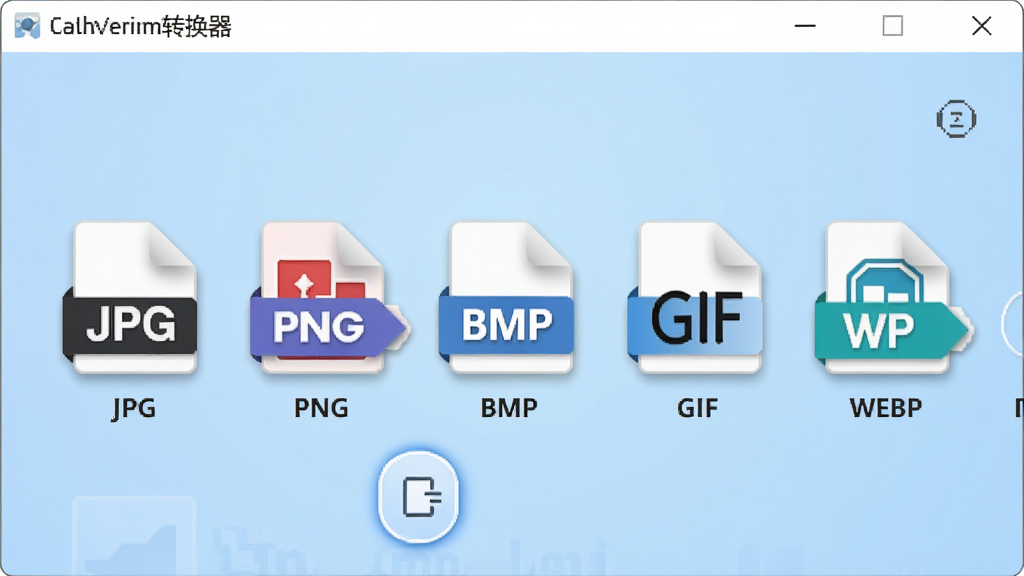
Task: Click the PNG text label
Action: [x=321, y=408]
